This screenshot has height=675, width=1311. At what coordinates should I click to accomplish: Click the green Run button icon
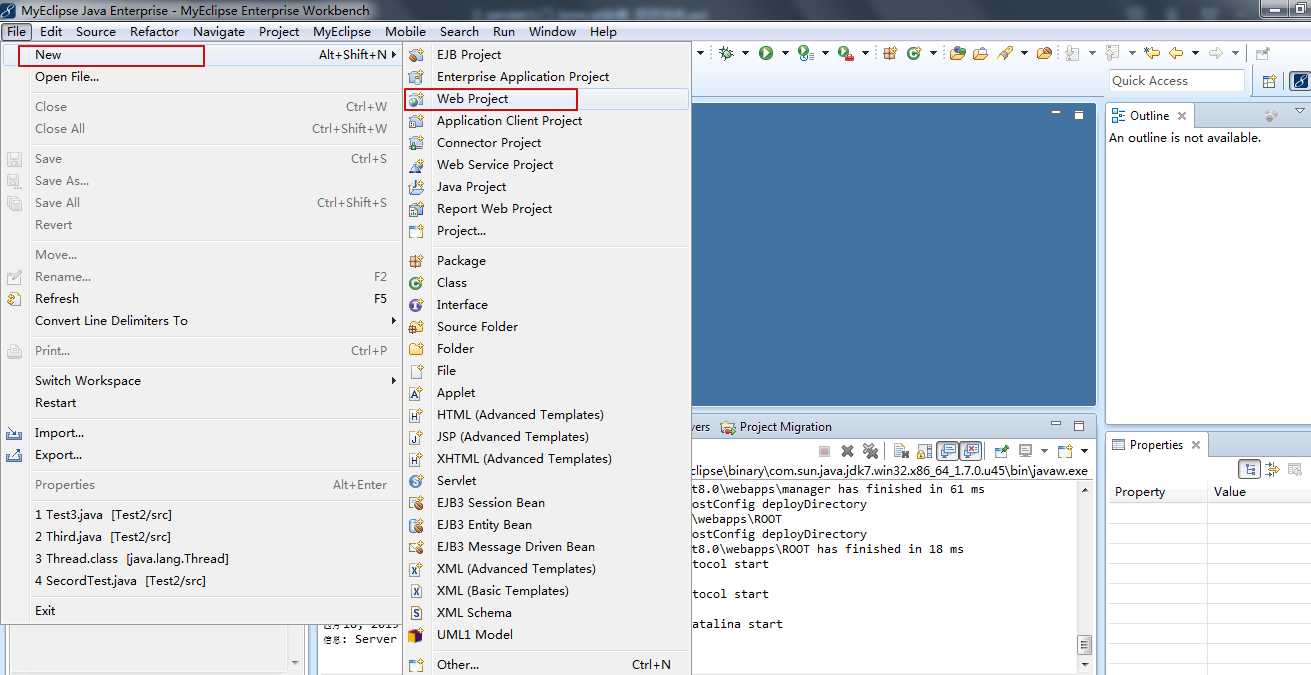coord(766,53)
